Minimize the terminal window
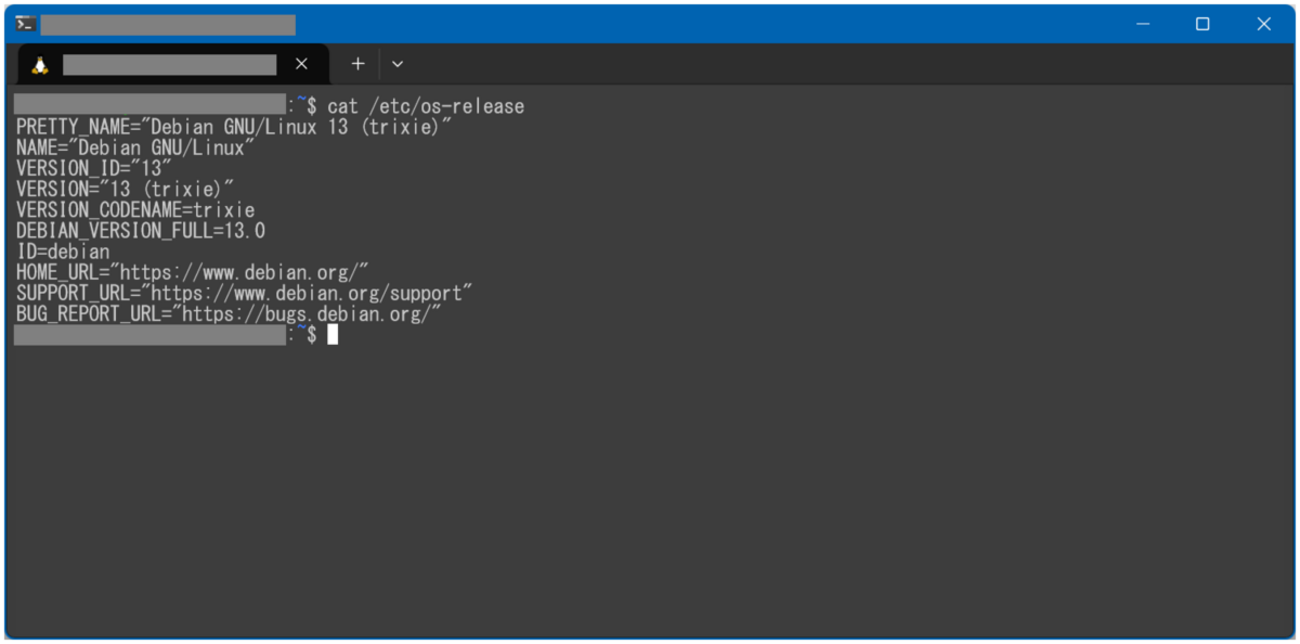Image resolution: width=1300 pixels, height=644 pixels. [1141, 23]
